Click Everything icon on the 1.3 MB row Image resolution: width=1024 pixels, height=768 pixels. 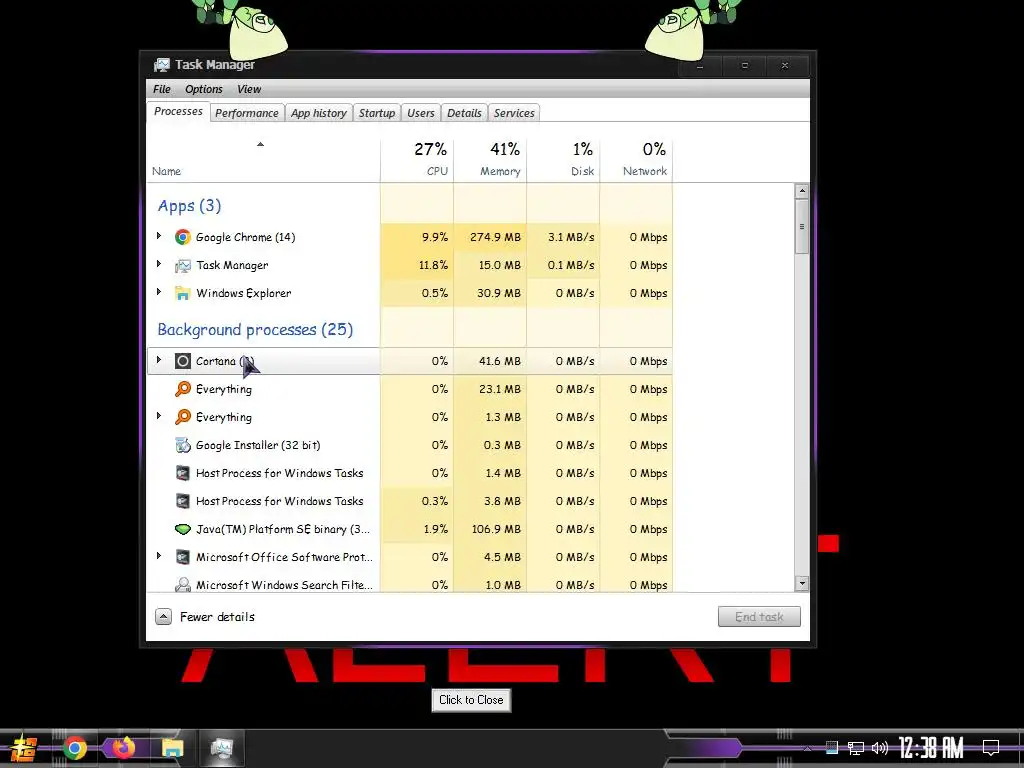[183, 417]
